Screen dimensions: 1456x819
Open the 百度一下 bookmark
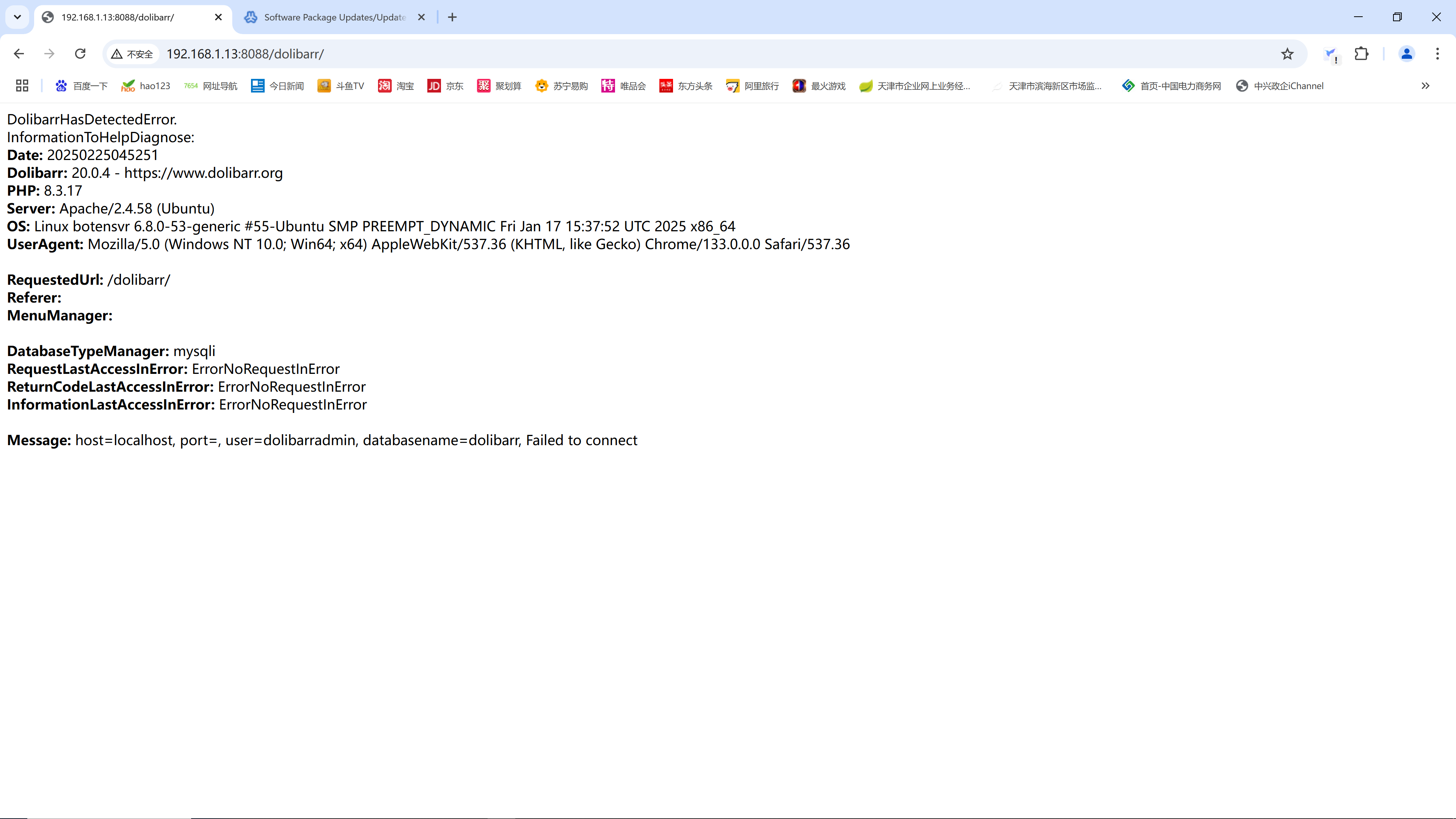click(82, 86)
